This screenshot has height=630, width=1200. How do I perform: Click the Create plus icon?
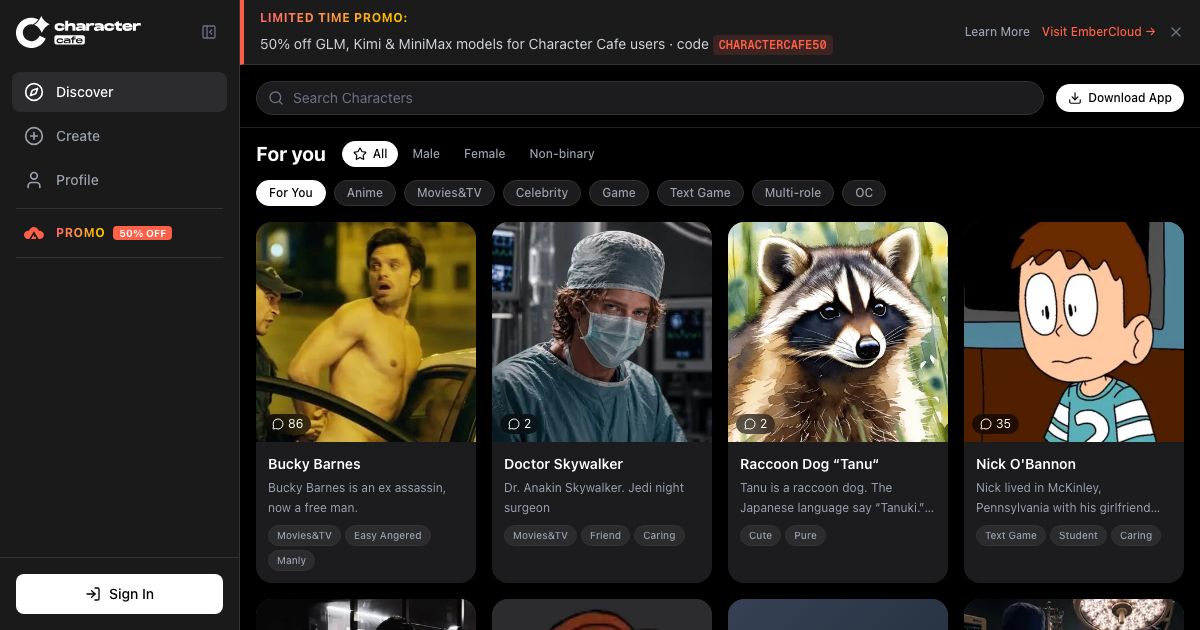34,136
